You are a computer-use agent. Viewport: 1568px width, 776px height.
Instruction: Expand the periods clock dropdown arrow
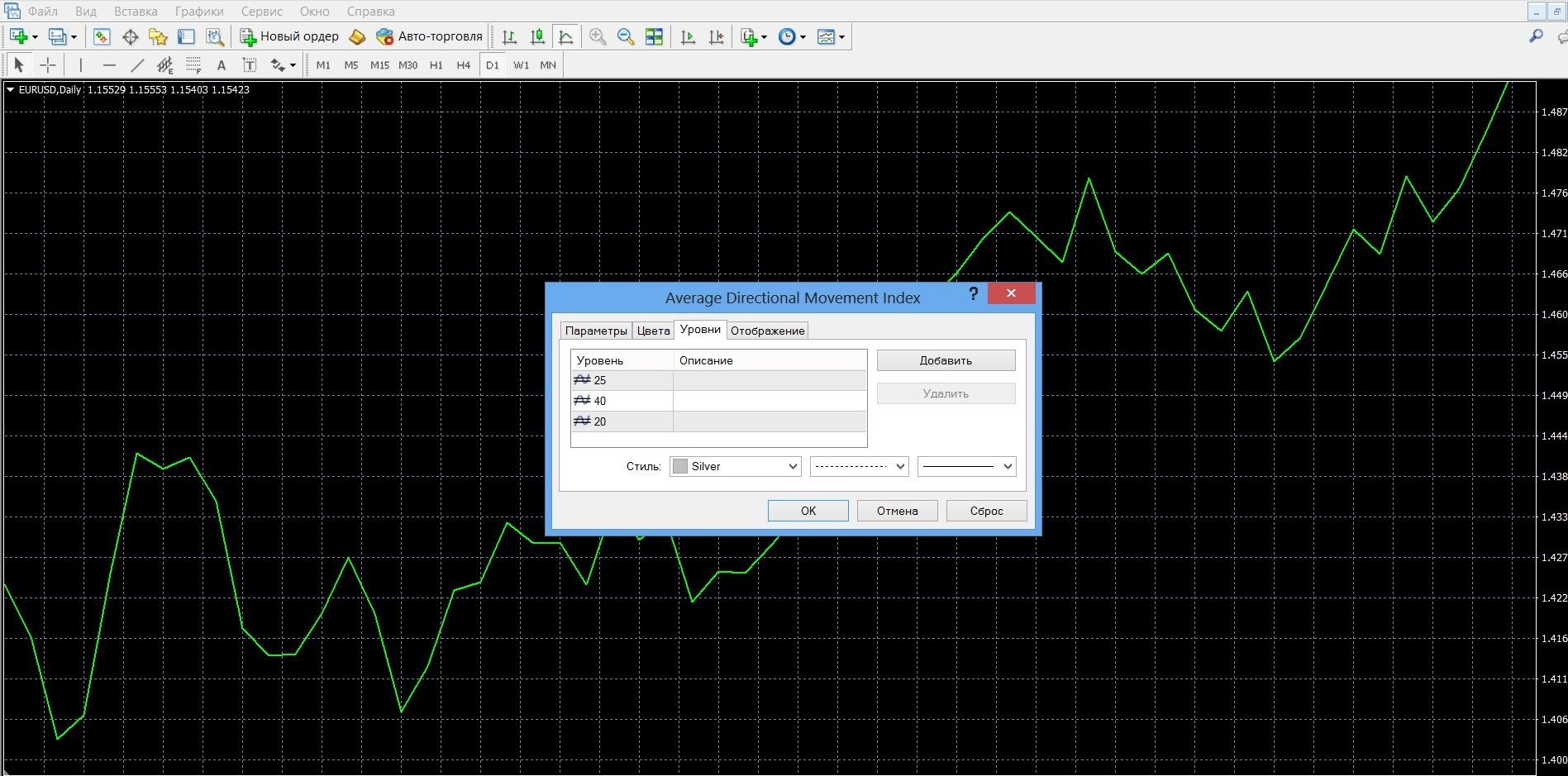click(803, 37)
